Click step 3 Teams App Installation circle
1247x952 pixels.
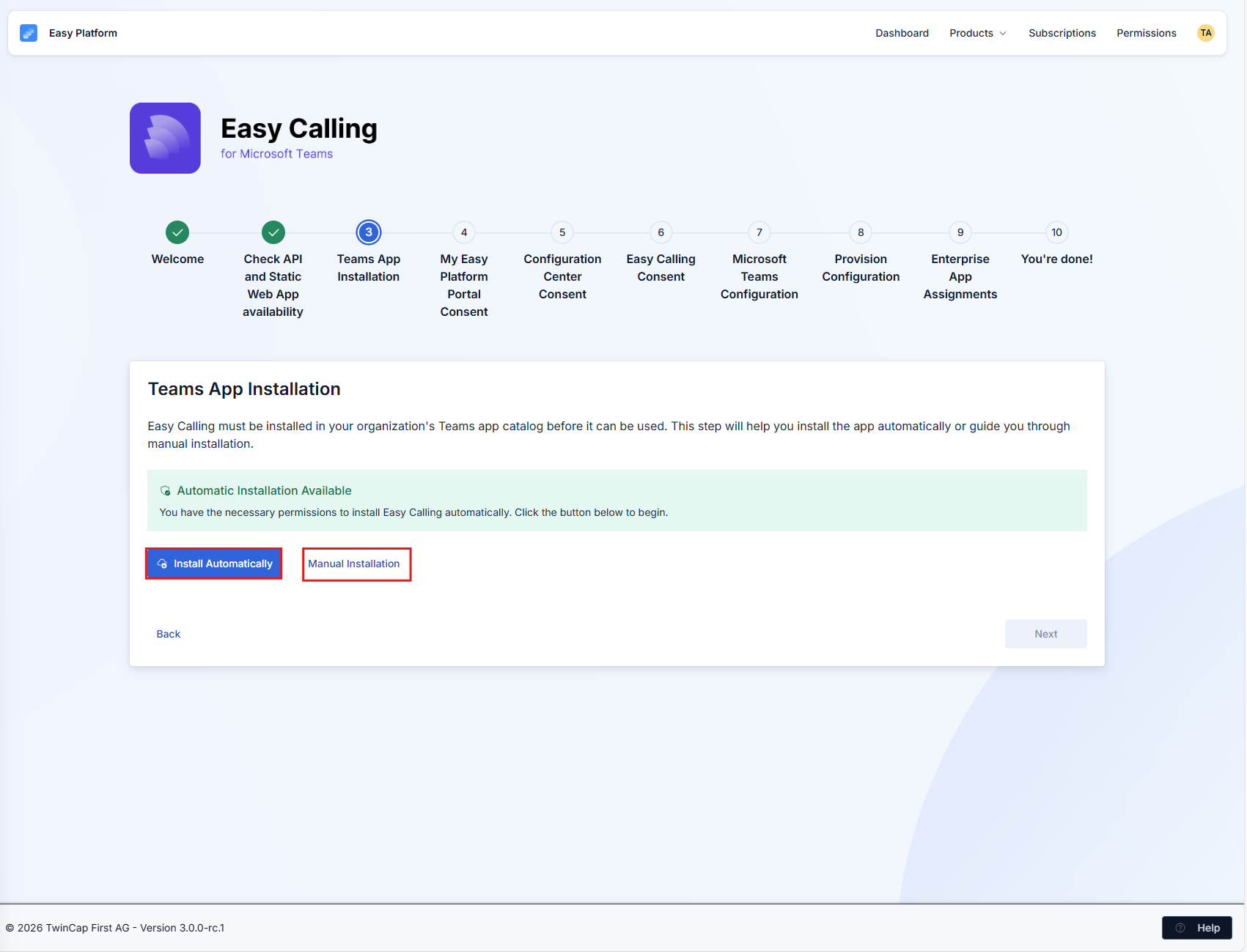[369, 232]
